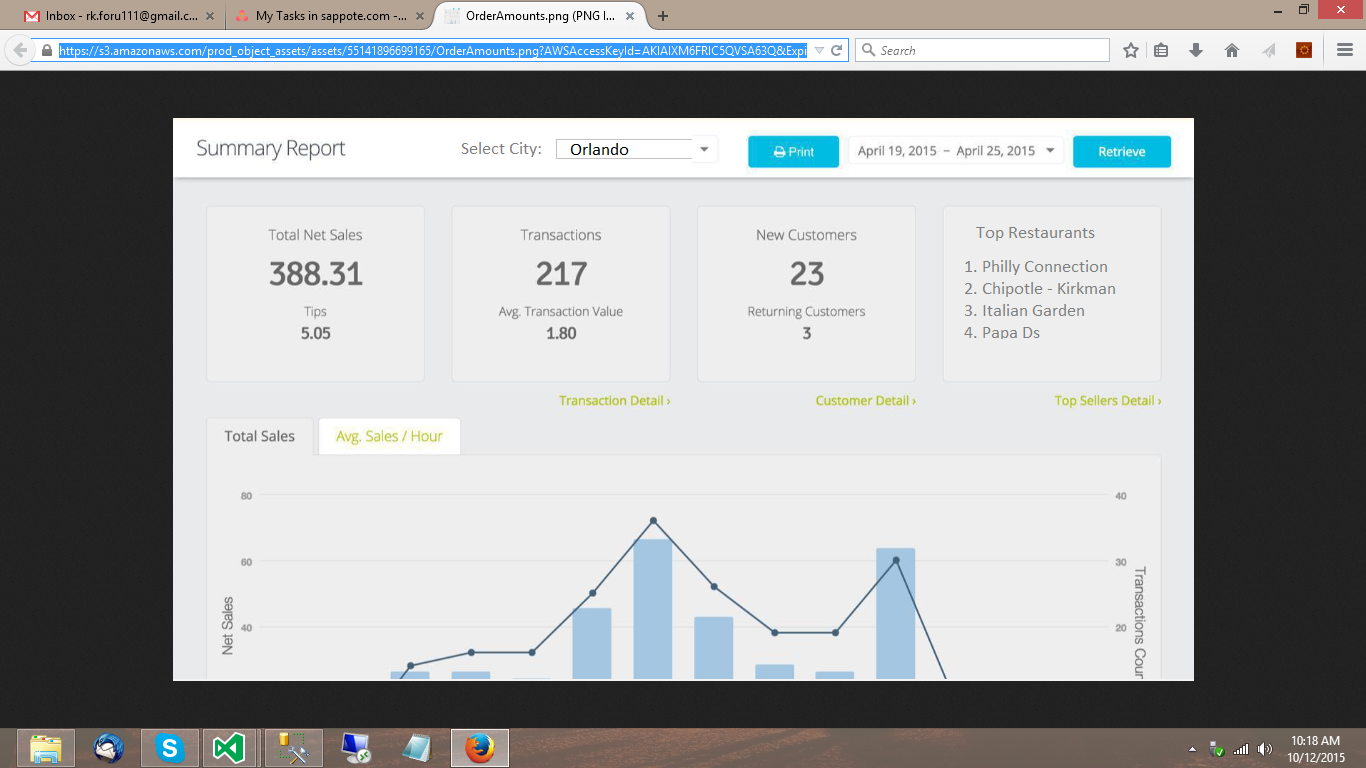Open Thunderbird from the taskbar

coord(109,747)
